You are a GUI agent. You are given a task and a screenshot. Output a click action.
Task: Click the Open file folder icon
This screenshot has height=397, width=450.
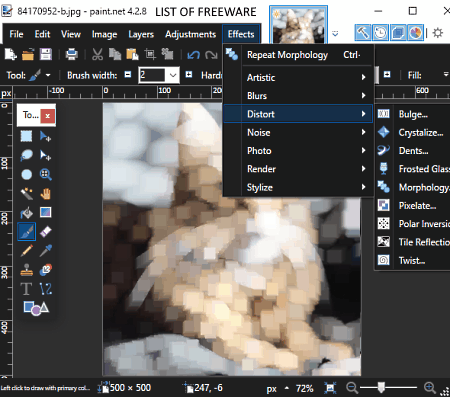click(x=28, y=54)
